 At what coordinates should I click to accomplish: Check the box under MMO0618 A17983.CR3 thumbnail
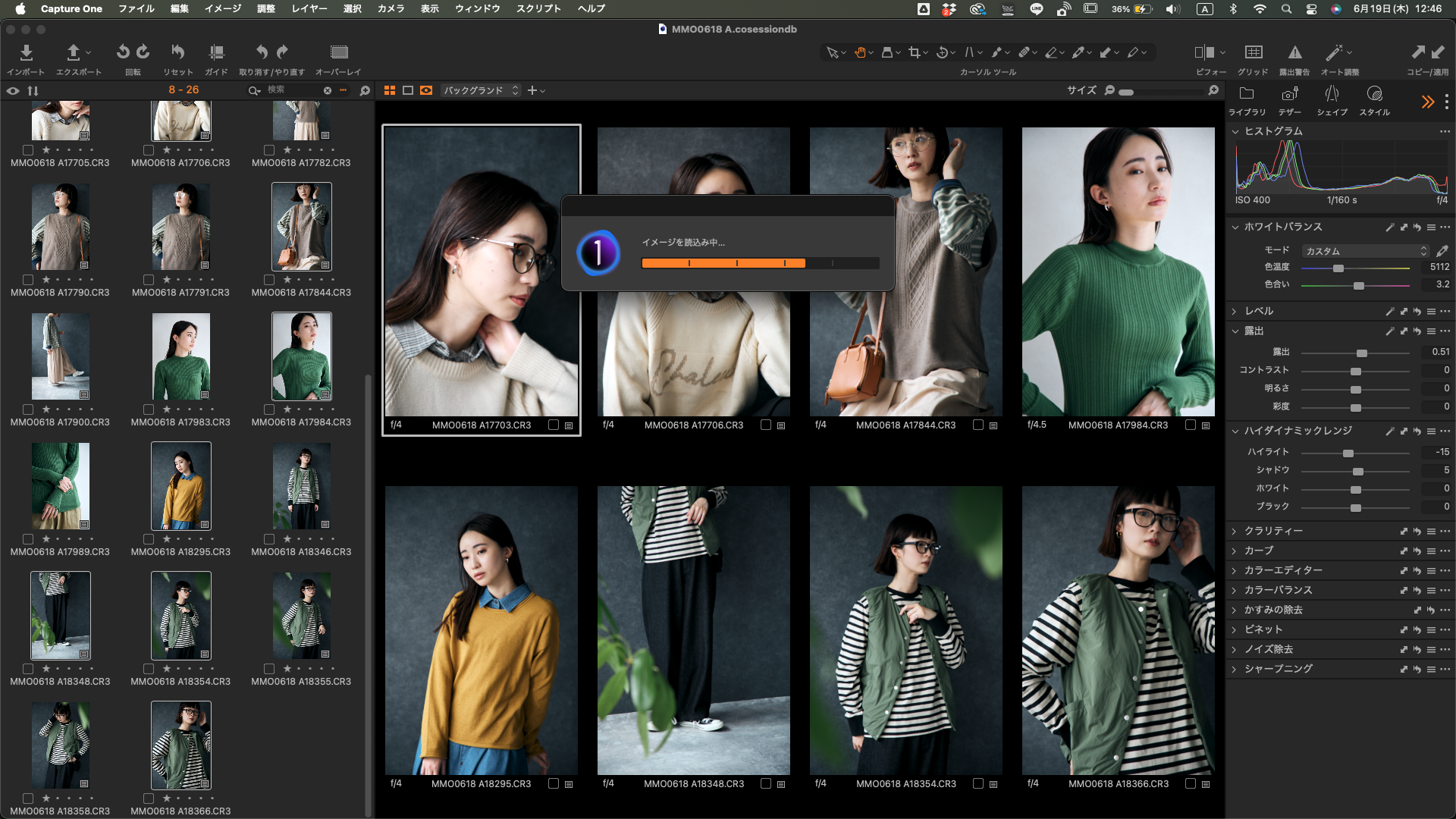point(149,409)
